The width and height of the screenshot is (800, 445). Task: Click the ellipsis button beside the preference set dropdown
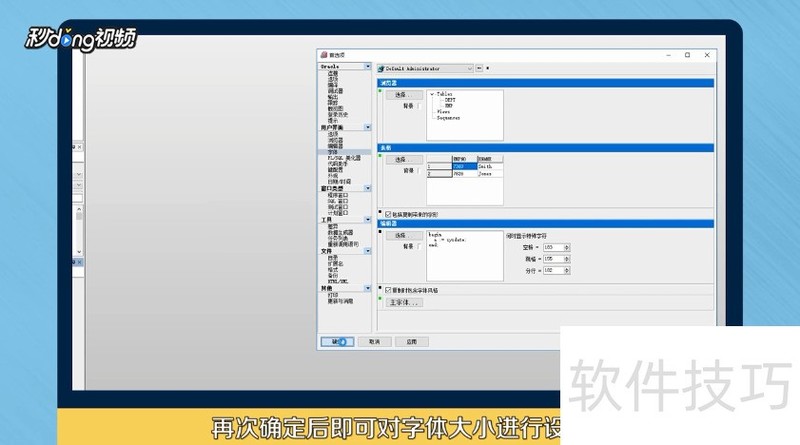click(x=479, y=68)
